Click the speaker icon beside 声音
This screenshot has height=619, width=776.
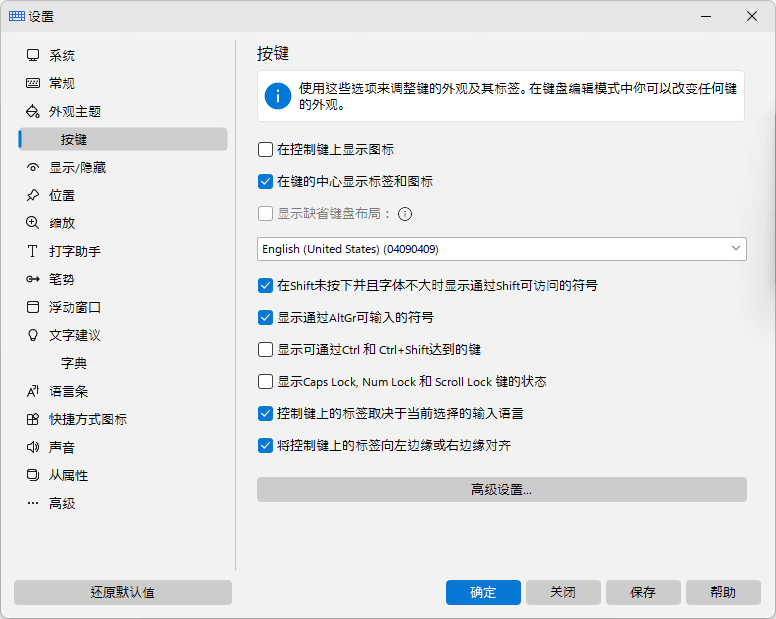pos(33,447)
